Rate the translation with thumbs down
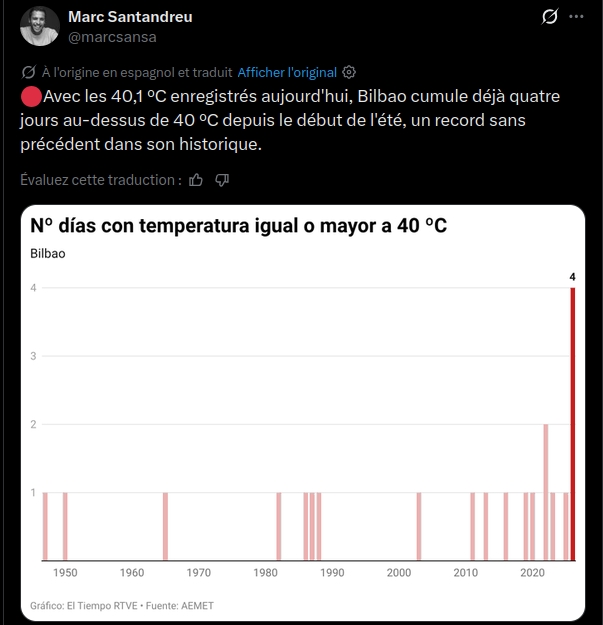Viewport: 603px width, 625px height. click(x=222, y=180)
